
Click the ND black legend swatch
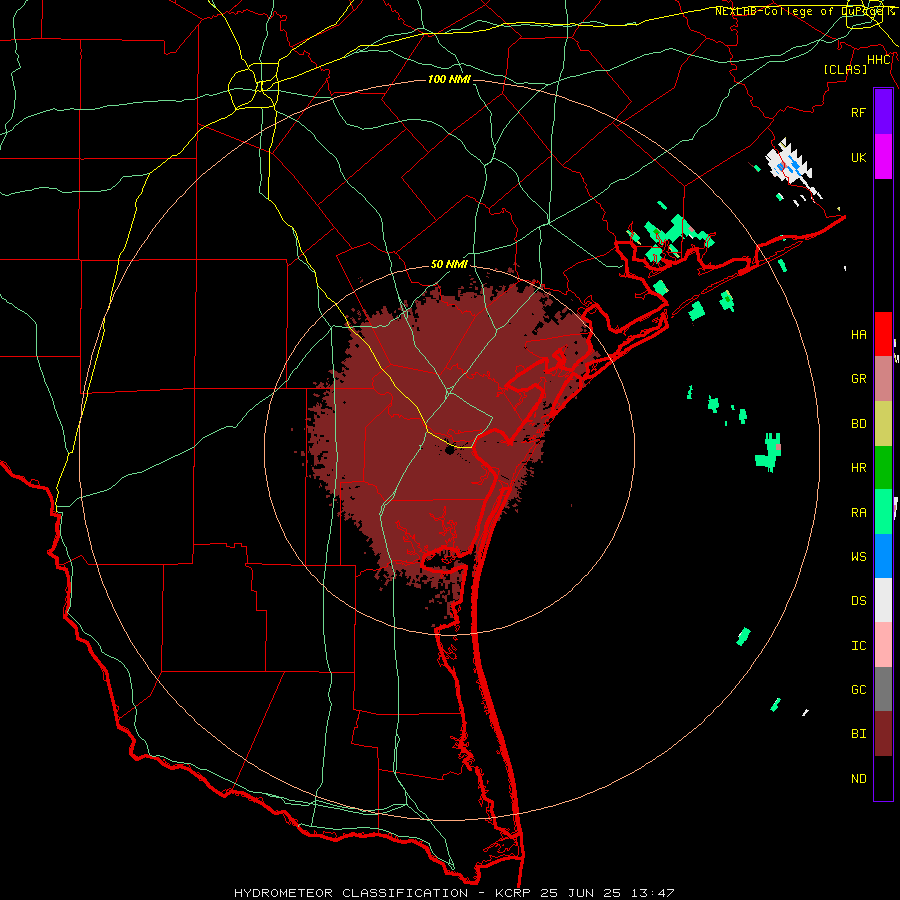click(883, 778)
